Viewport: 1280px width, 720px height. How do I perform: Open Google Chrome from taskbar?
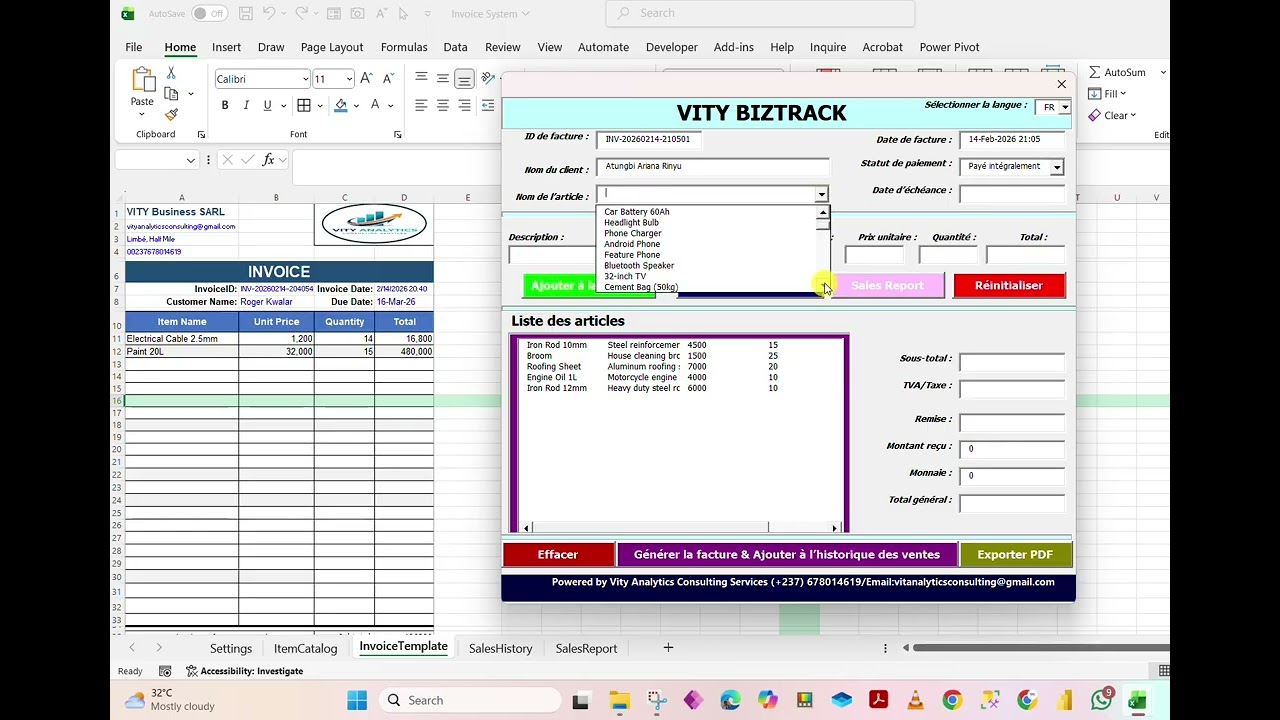click(952, 700)
